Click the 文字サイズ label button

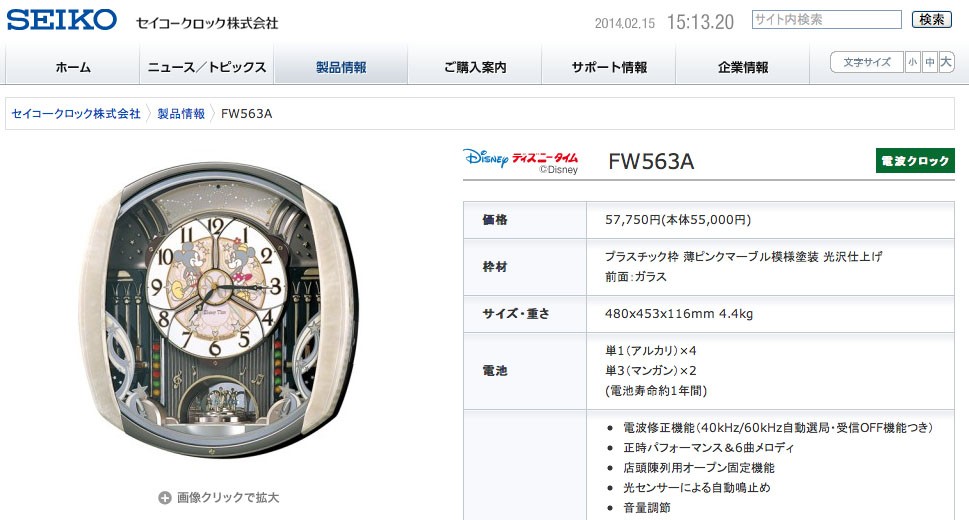point(867,62)
